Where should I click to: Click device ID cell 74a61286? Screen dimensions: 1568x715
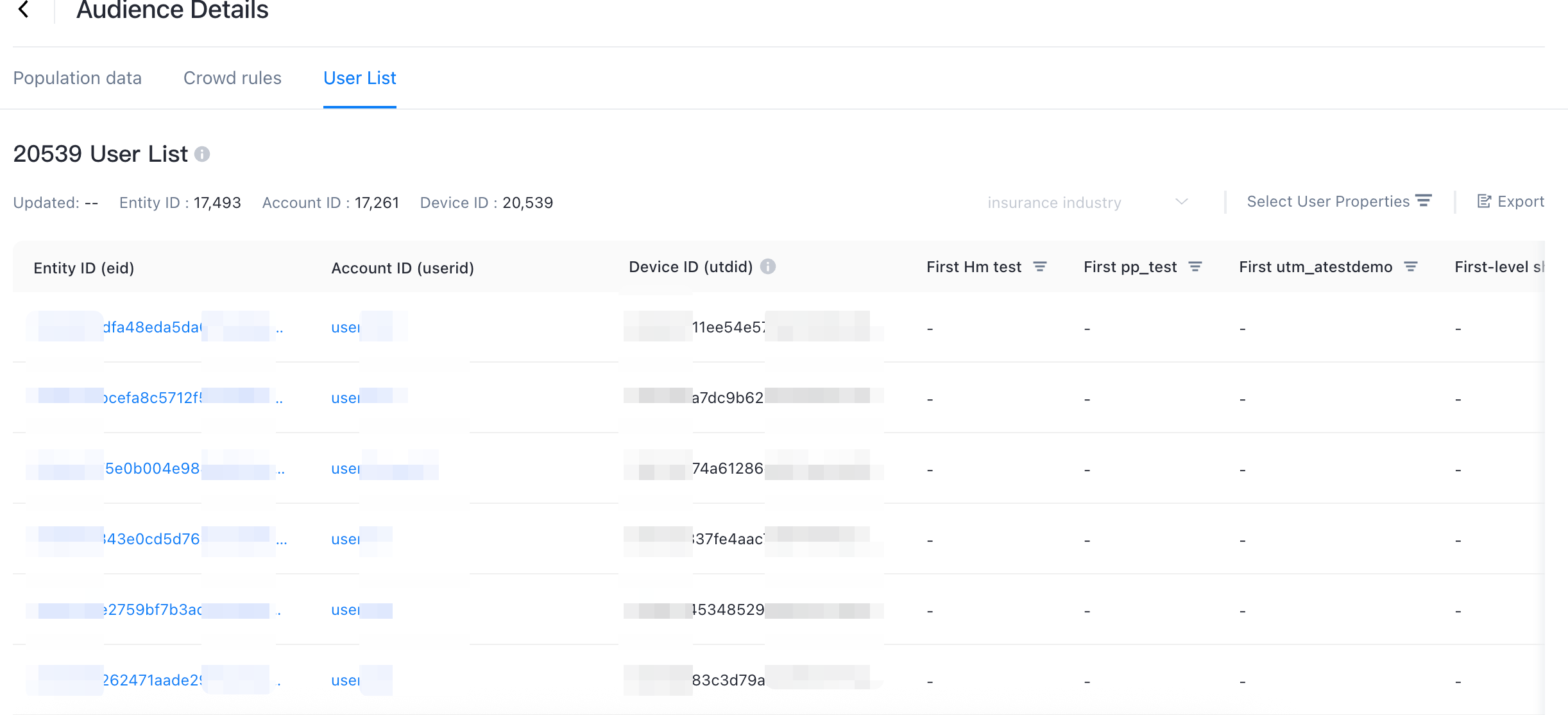coord(754,469)
